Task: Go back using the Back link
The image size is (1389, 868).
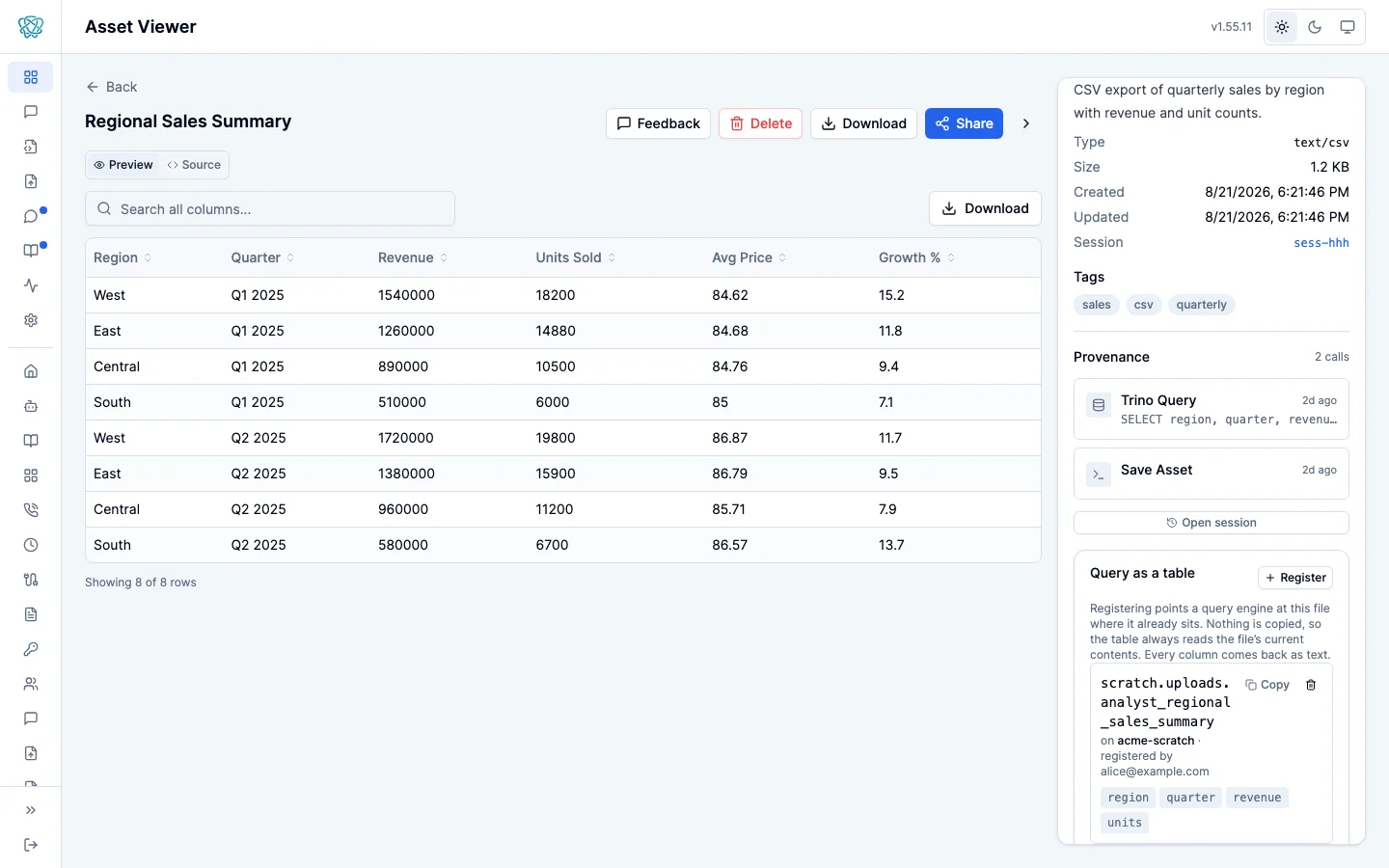Action: coord(112,87)
